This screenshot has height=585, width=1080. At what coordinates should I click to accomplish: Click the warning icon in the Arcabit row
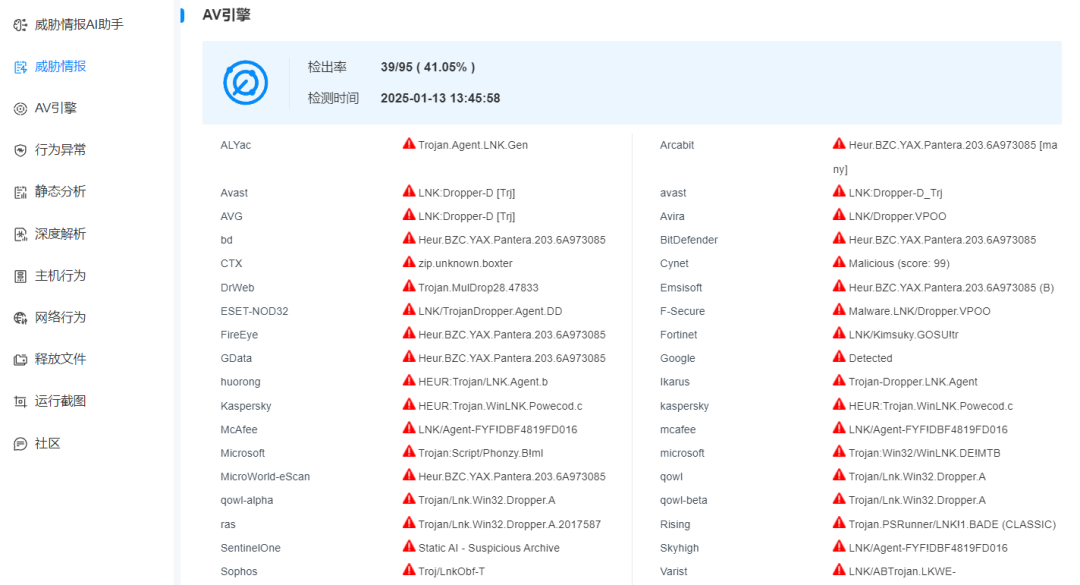[839, 143]
